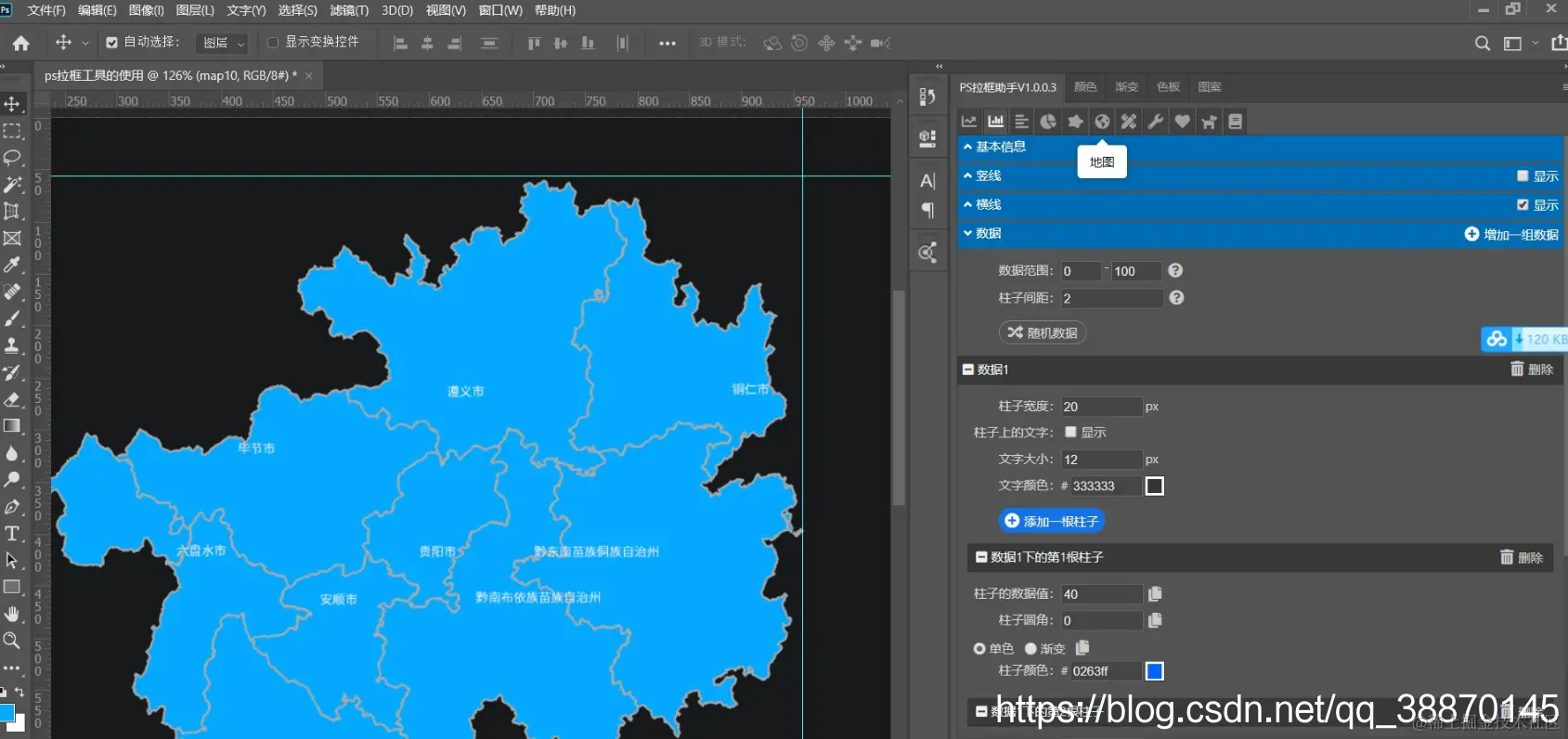
Task: Click the foreground color swatch in toolbar
Action: pos(6,712)
